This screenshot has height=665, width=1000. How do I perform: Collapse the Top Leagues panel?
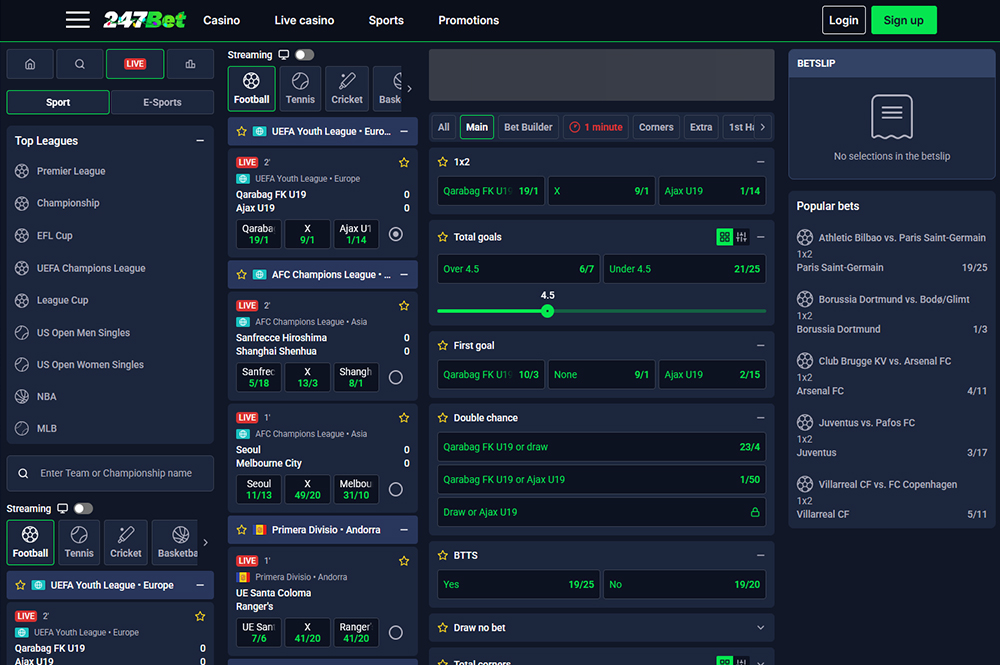point(200,141)
